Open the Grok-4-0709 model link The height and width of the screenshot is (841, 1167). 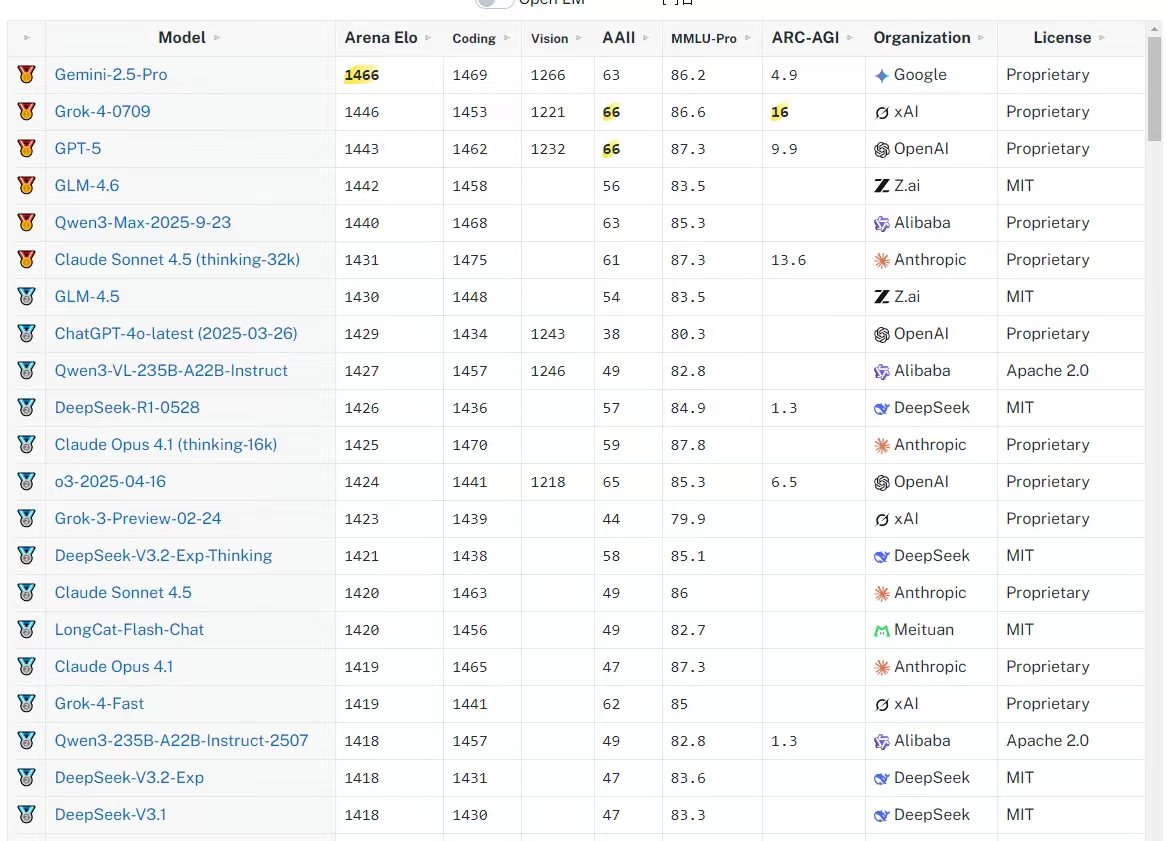pos(103,112)
